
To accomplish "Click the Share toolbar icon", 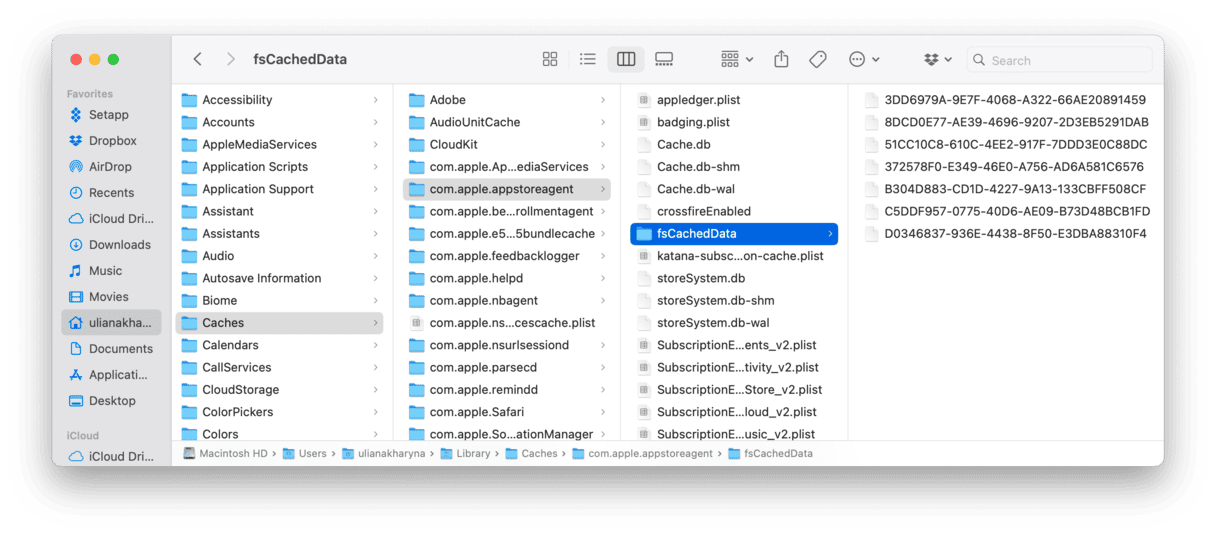I will pos(781,59).
